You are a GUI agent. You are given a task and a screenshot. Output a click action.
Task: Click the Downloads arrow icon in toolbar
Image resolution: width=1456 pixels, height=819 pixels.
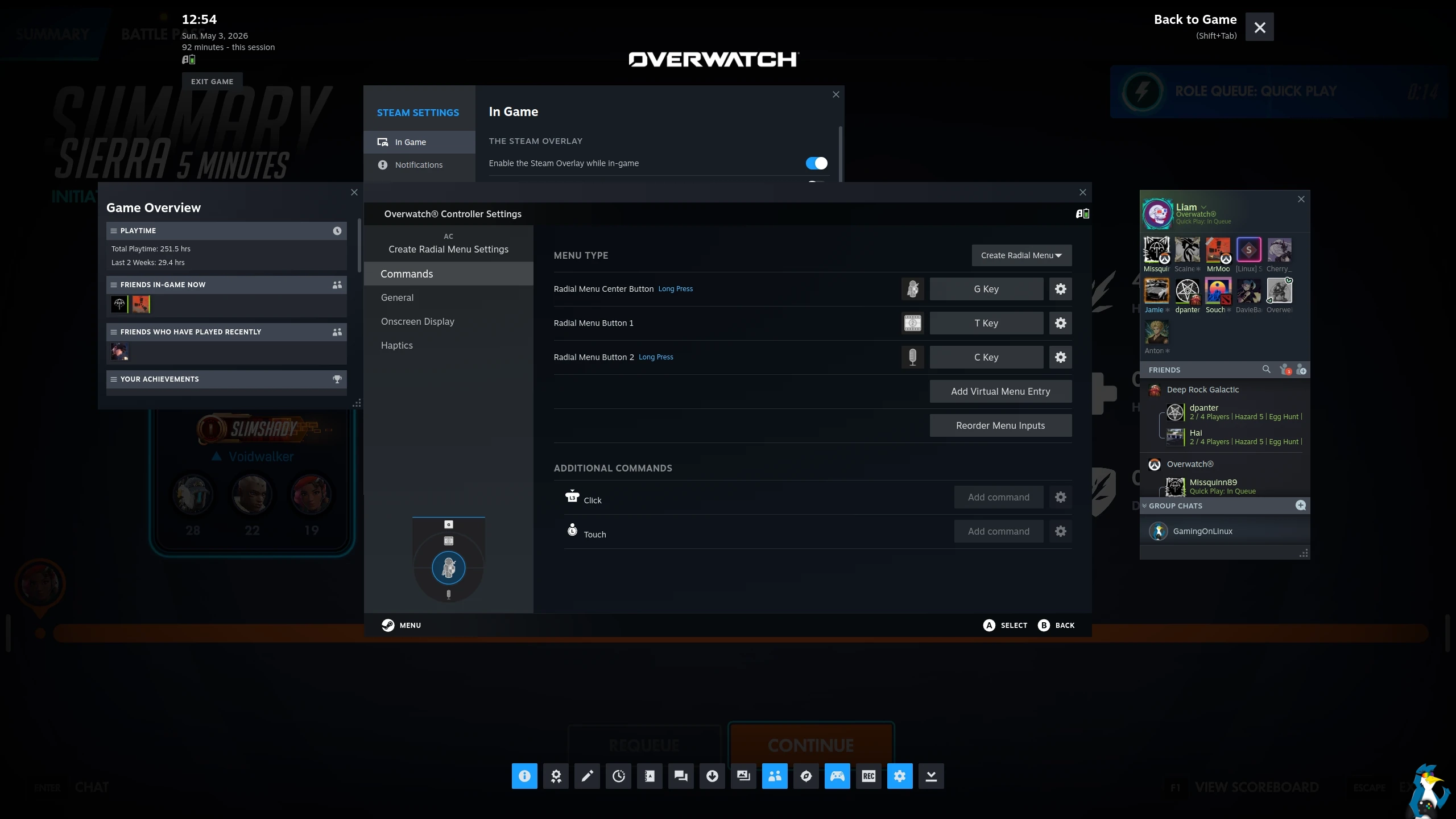[712, 776]
